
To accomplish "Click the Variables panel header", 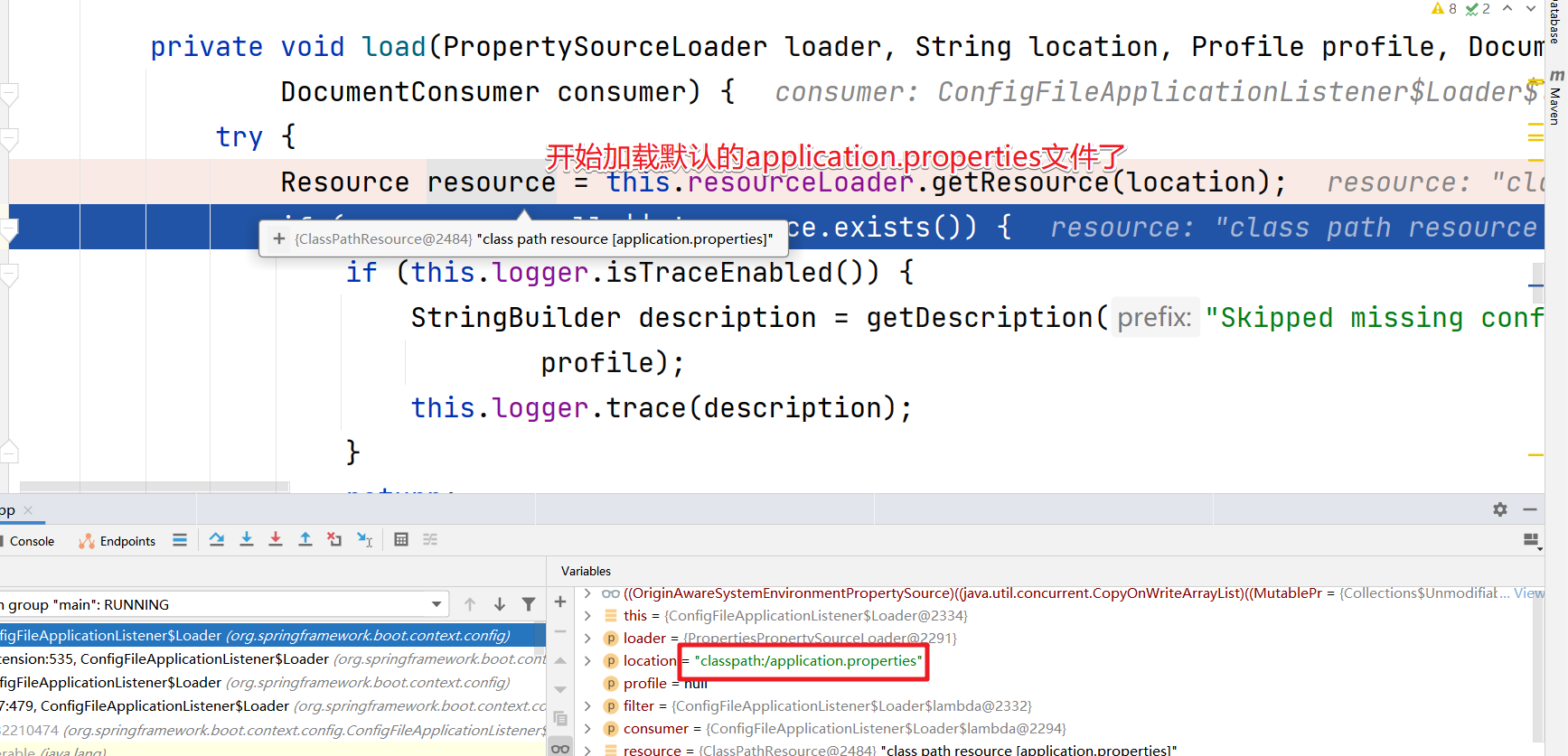I will [x=586, y=571].
